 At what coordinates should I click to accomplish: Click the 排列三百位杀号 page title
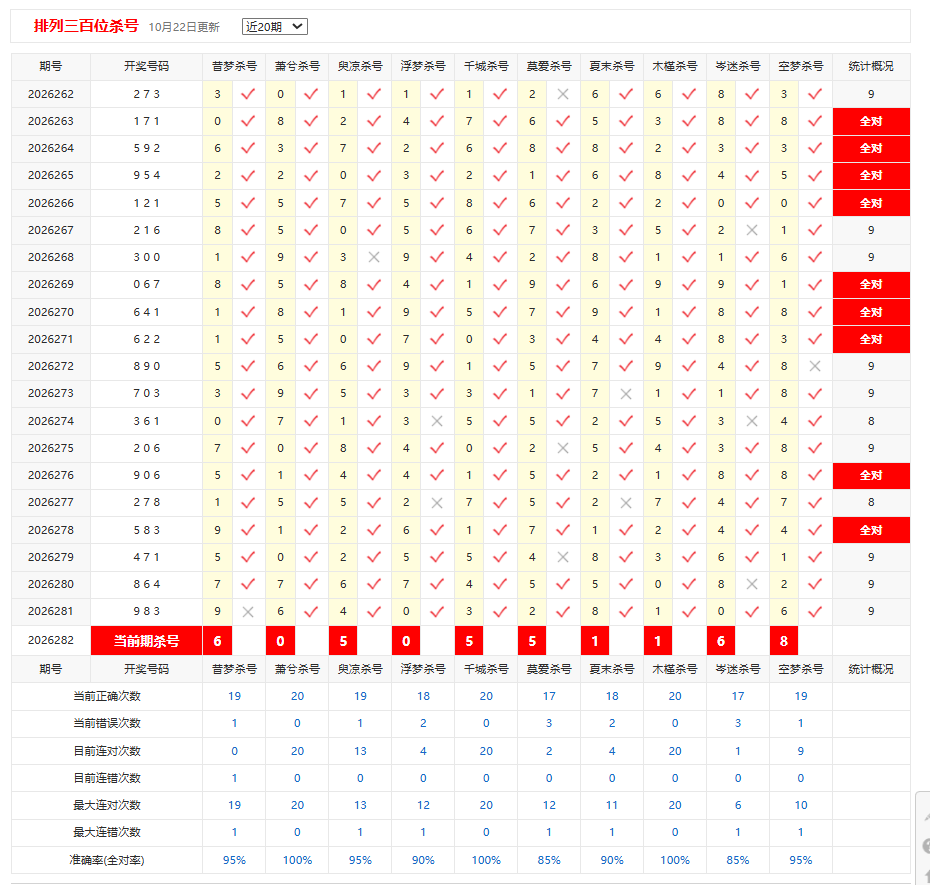(x=86, y=26)
